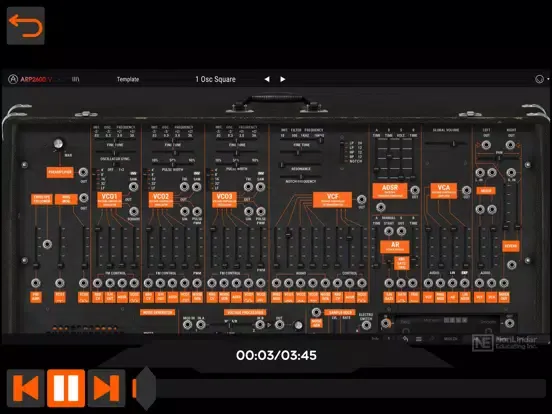Click the VCO3 pulse PWM output jack

point(261,211)
